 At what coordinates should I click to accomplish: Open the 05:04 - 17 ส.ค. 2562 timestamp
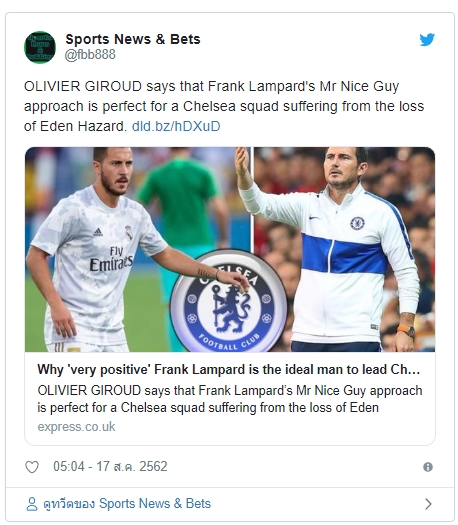[110, 466]
